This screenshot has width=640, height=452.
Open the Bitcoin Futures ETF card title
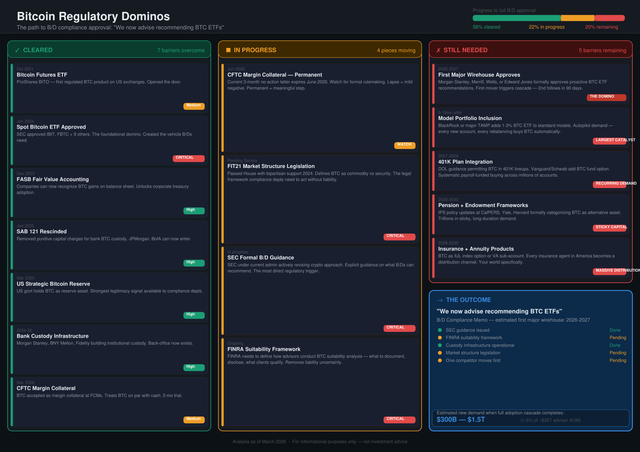(x=42, y=75)
